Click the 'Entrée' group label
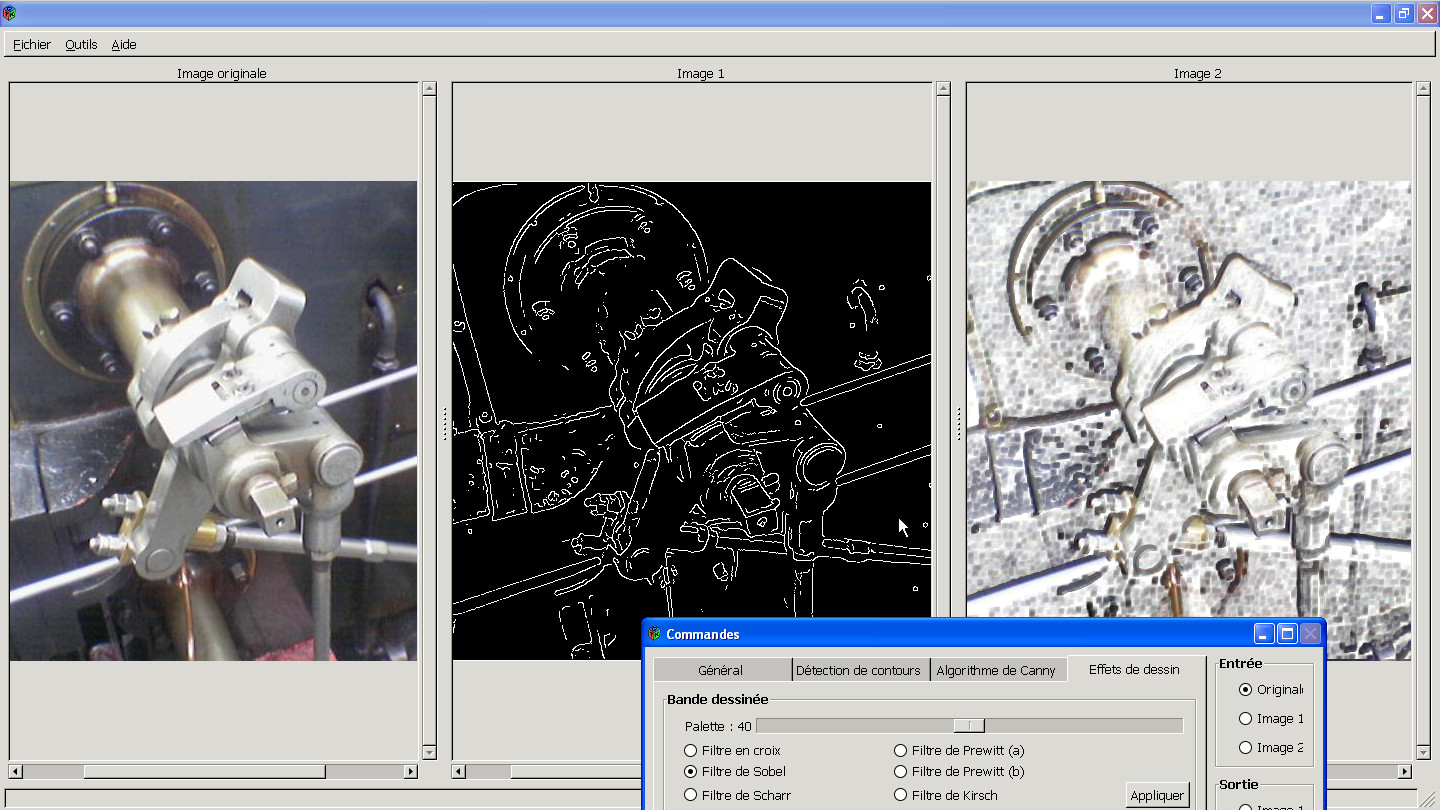 1240,663
